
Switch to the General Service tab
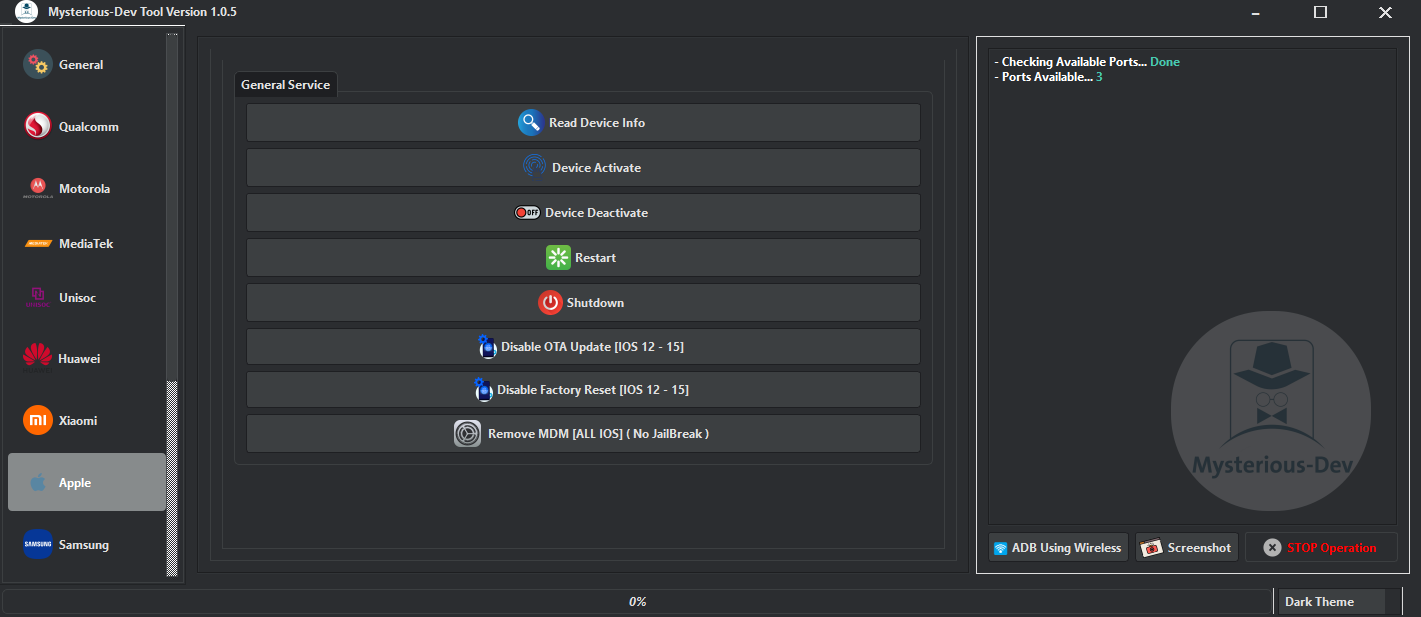coord(285,84)
